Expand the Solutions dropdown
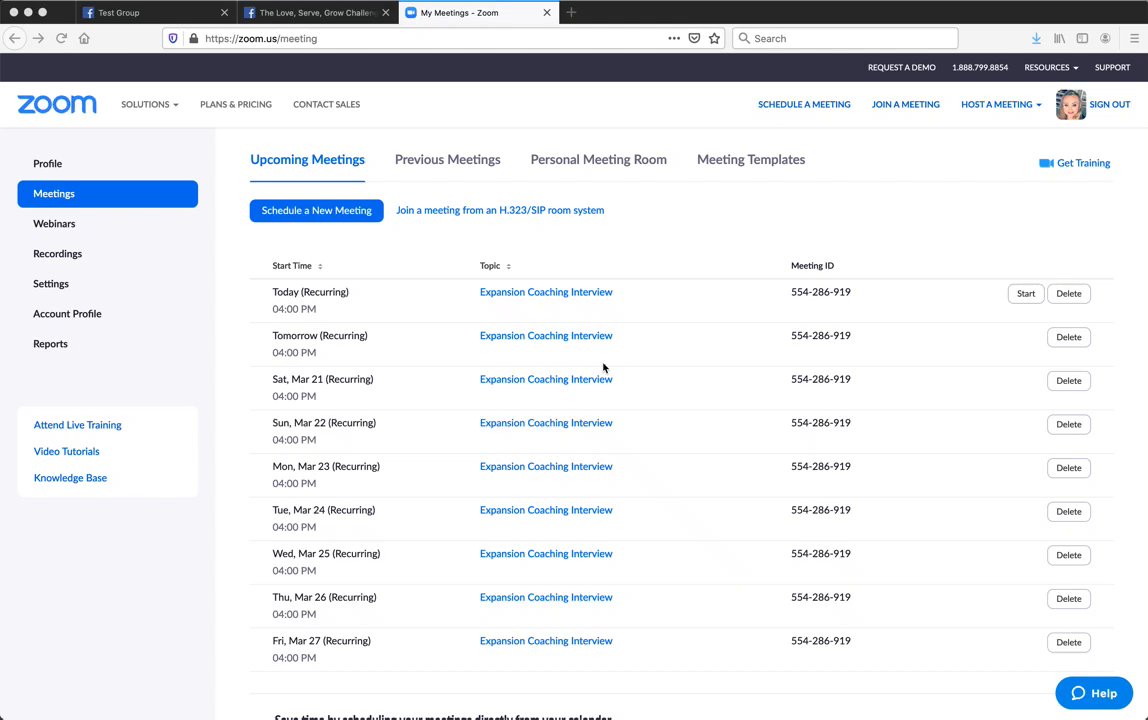Image resolution: width=1148 pixels, height=720 pixels. point(149,105)
